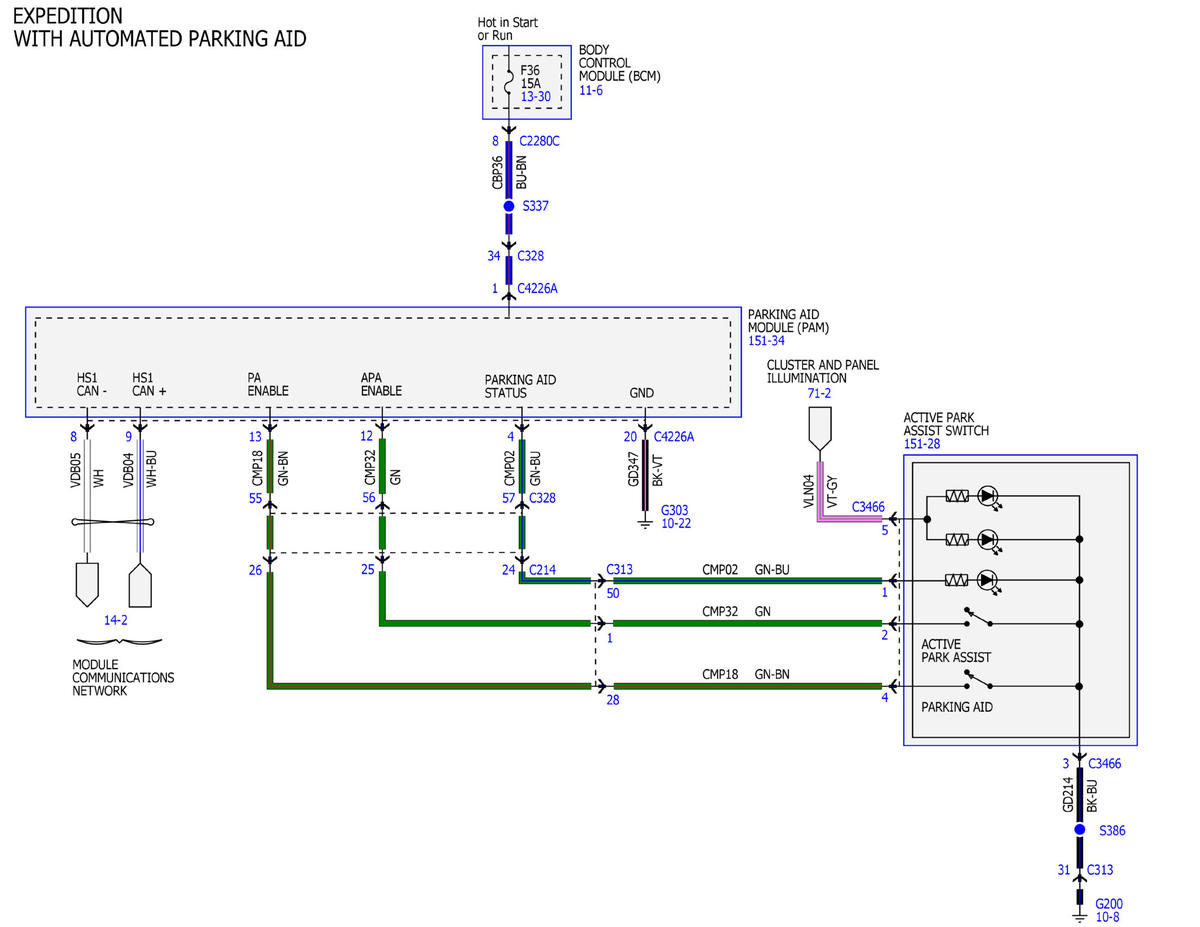Click the C214 connector label
1200x927 pixels.
pyautogui.click(x=542, y=569)
